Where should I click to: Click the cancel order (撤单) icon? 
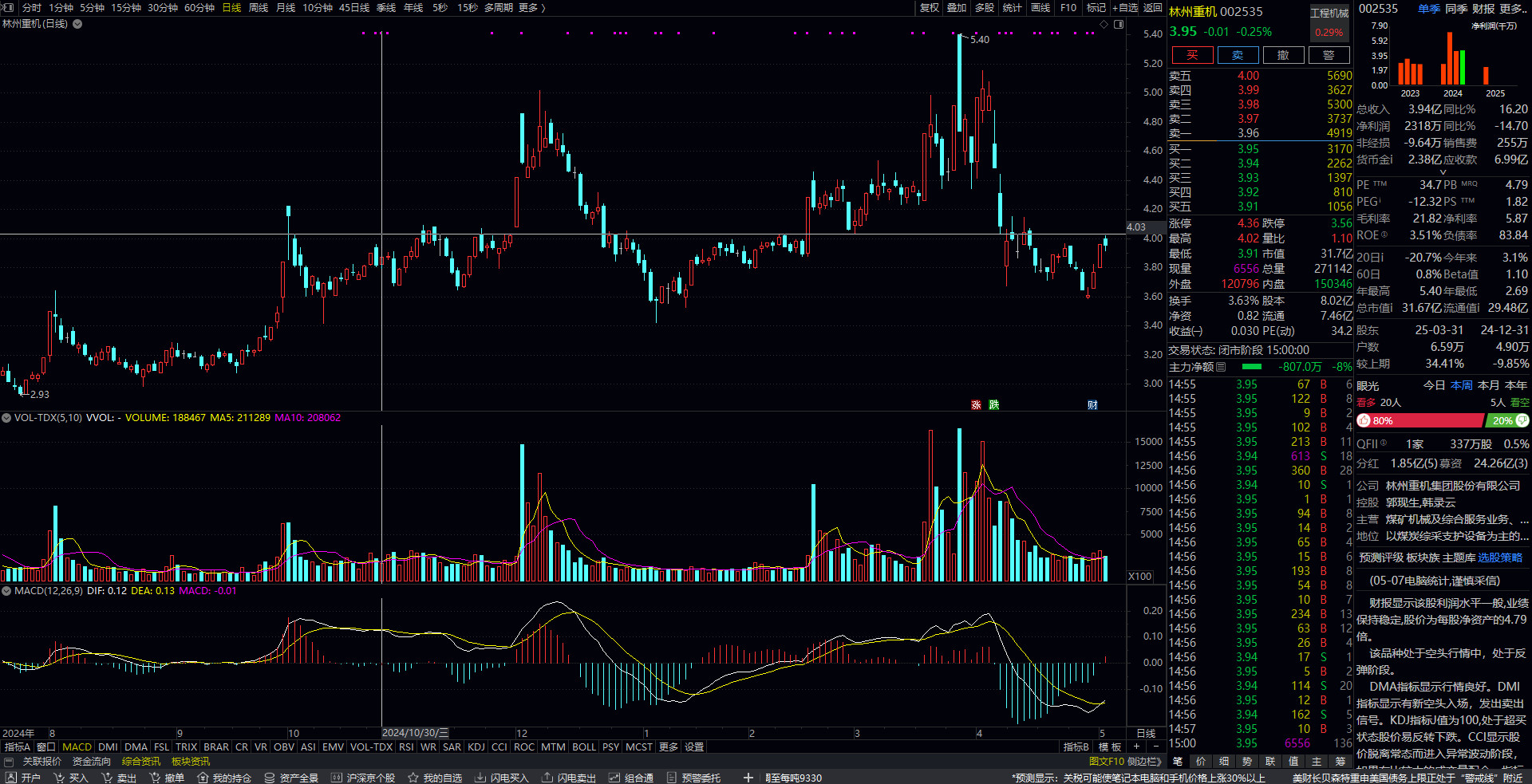(x=155, y=778)
